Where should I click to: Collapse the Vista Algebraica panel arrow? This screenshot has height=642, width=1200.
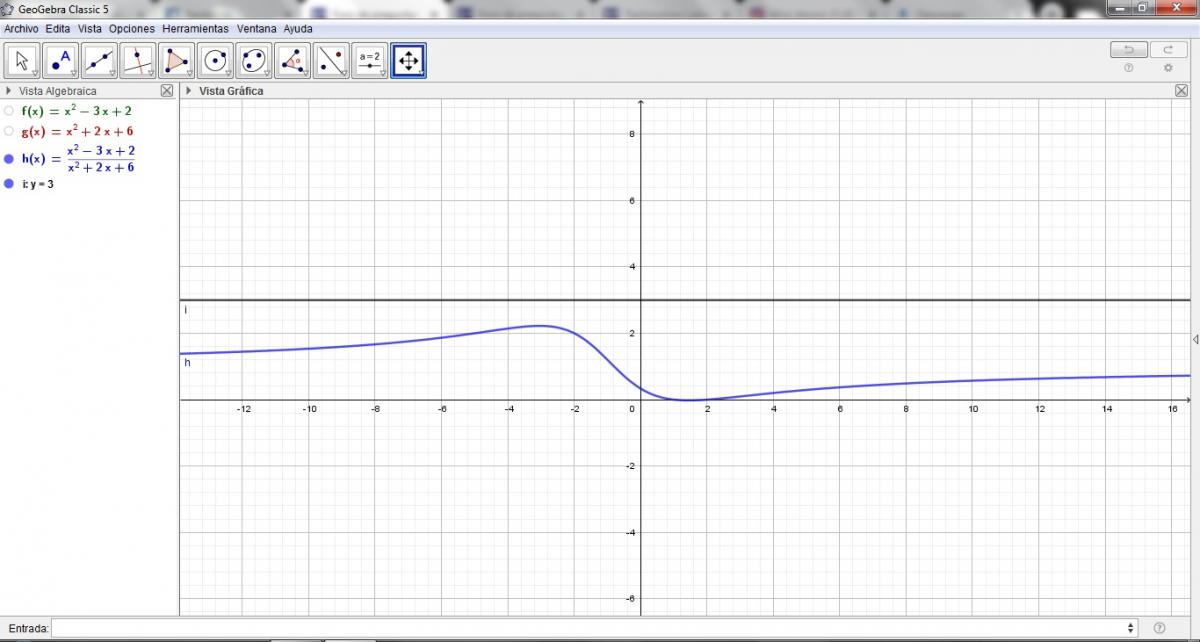pos(9,91)
